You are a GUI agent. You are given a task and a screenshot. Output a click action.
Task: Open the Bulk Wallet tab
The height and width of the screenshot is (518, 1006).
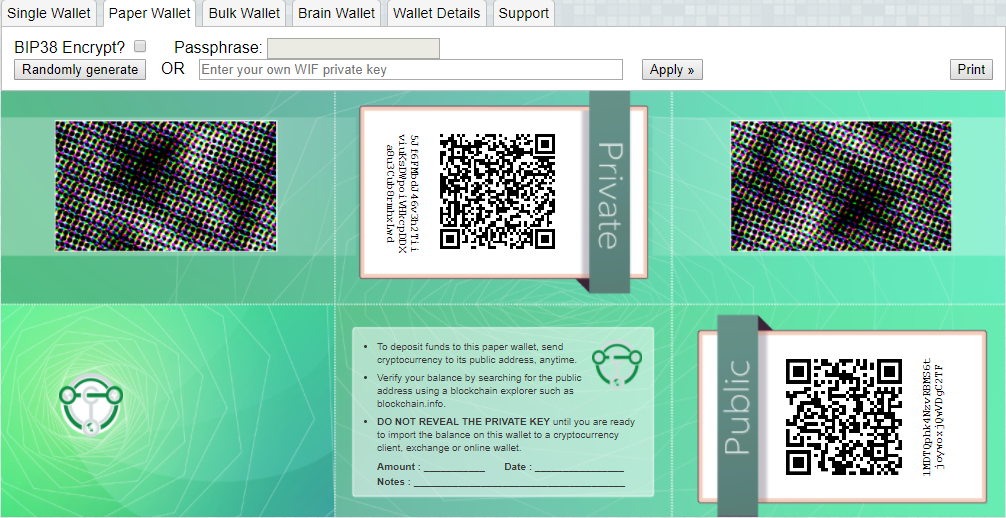click(244, 13)
